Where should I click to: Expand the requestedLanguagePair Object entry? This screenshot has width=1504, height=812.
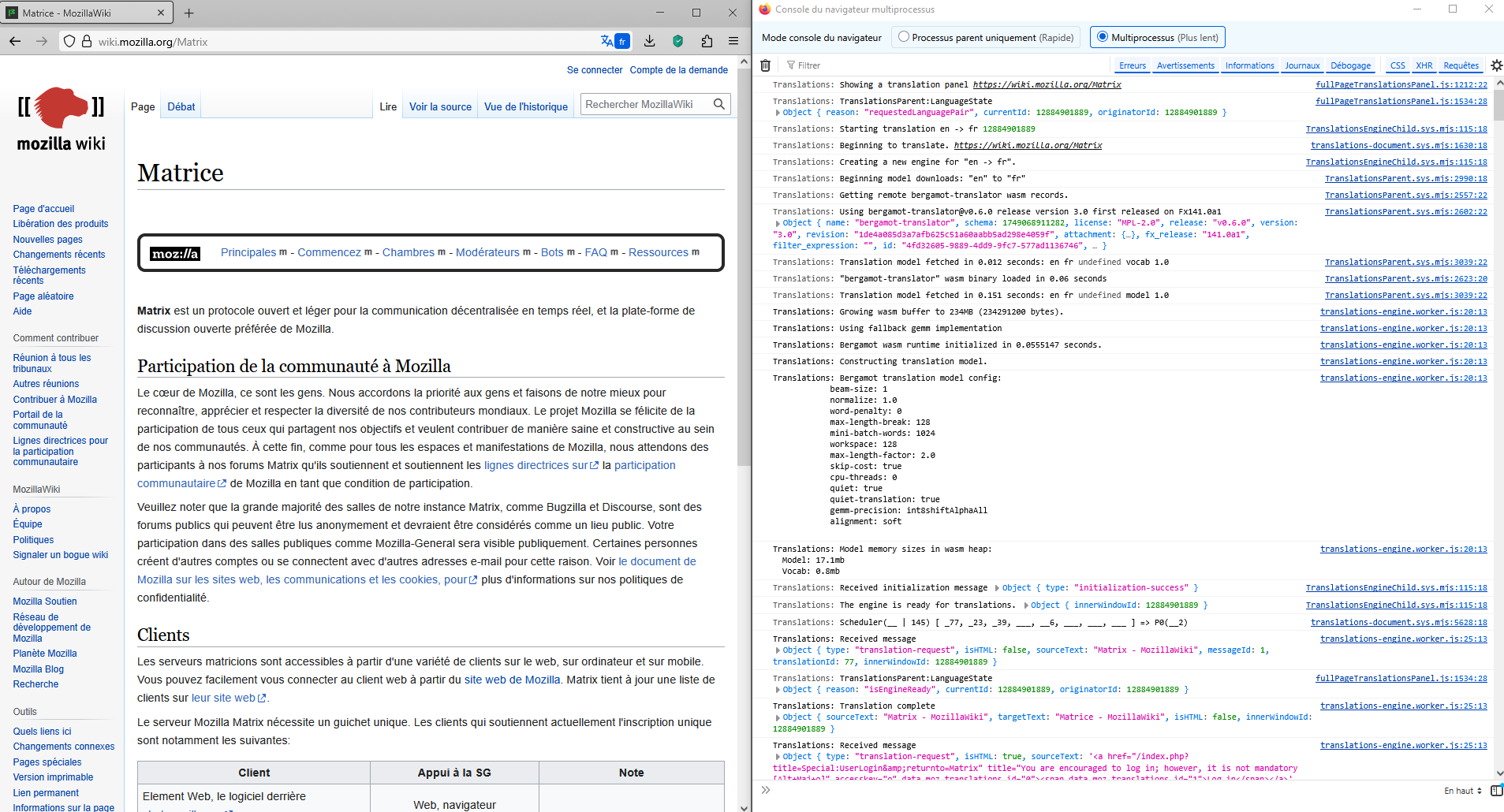tap(778, 113)
